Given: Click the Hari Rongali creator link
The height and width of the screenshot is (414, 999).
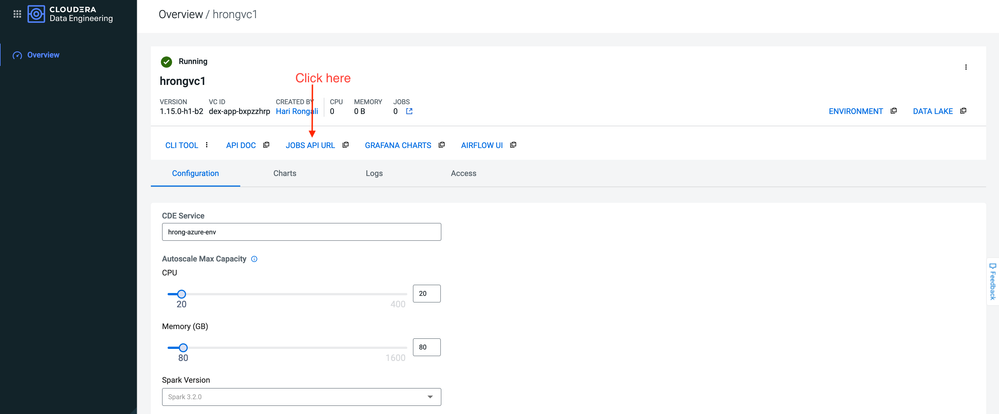Looking at the screenshot, I should click(297, 111).
